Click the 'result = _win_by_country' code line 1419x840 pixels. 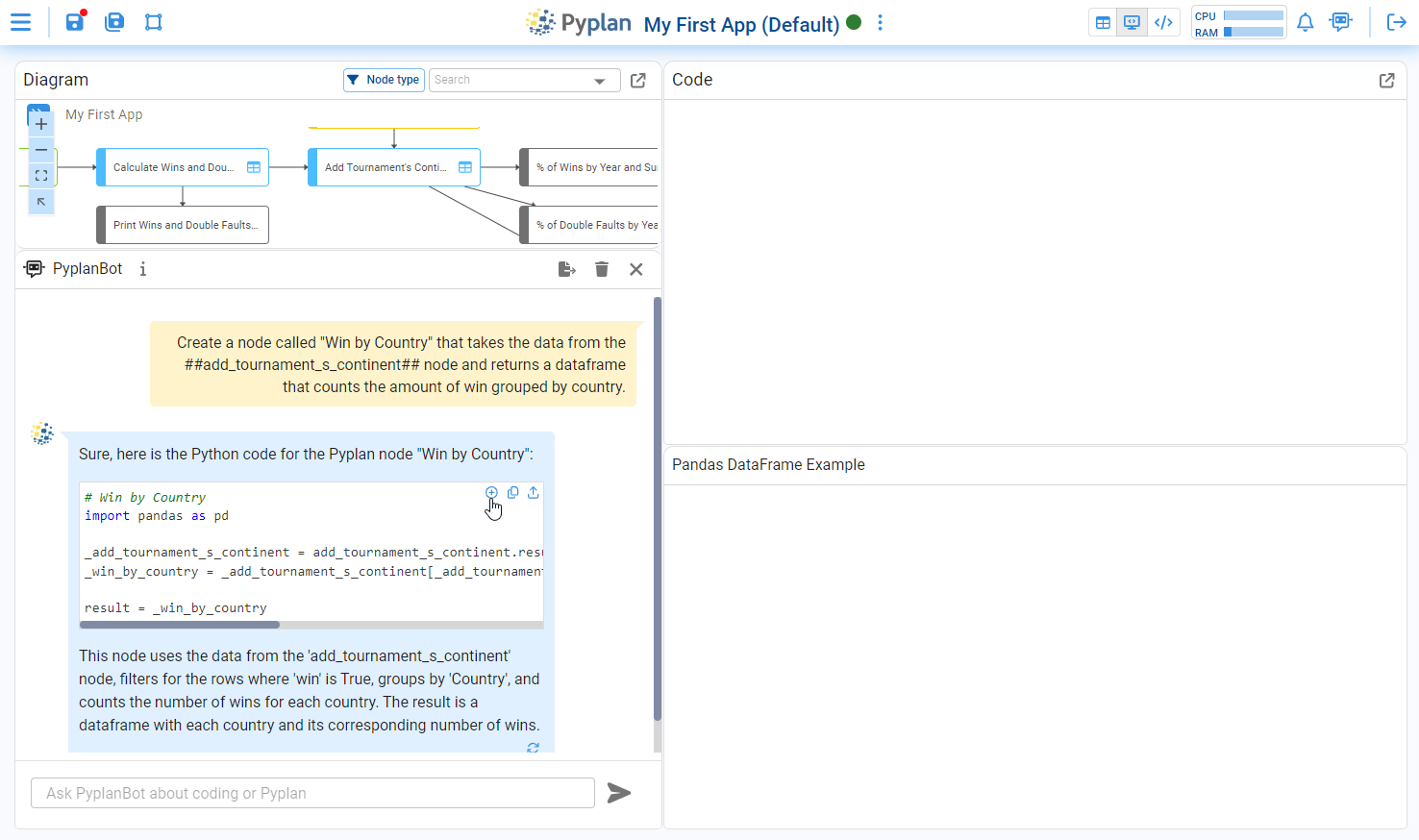(x=176, y=608)
